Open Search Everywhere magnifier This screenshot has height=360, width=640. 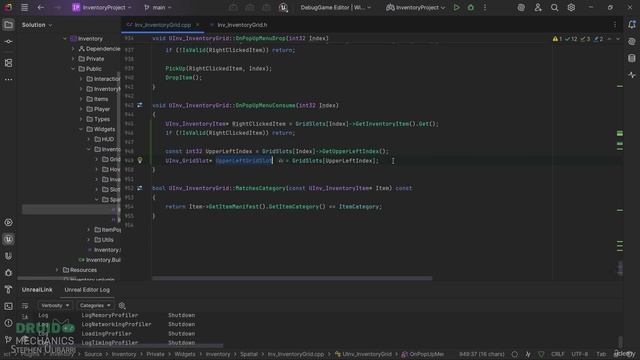(554, 7)
